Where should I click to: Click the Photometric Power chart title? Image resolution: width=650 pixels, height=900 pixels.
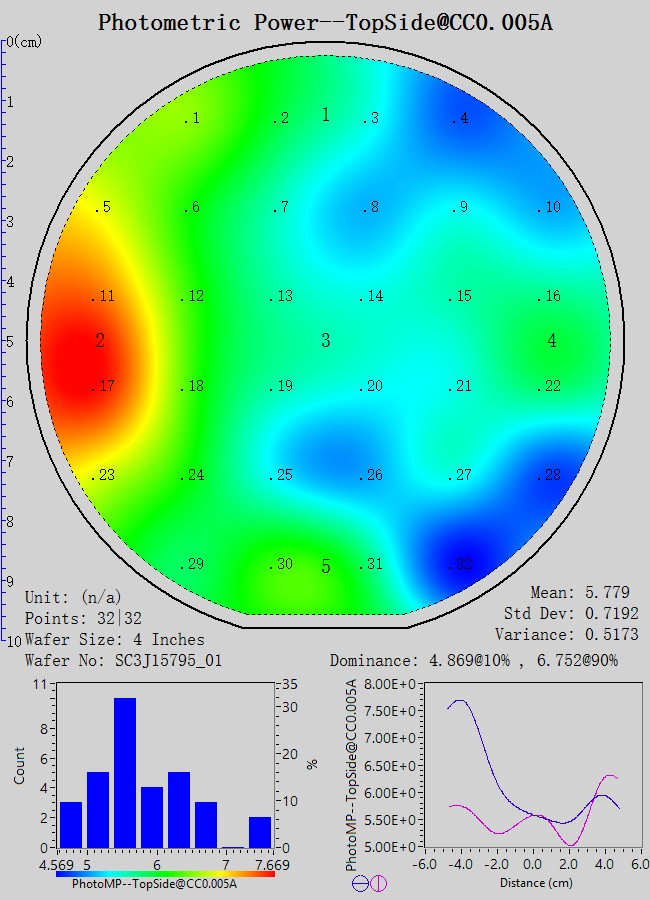click(325, 22)
